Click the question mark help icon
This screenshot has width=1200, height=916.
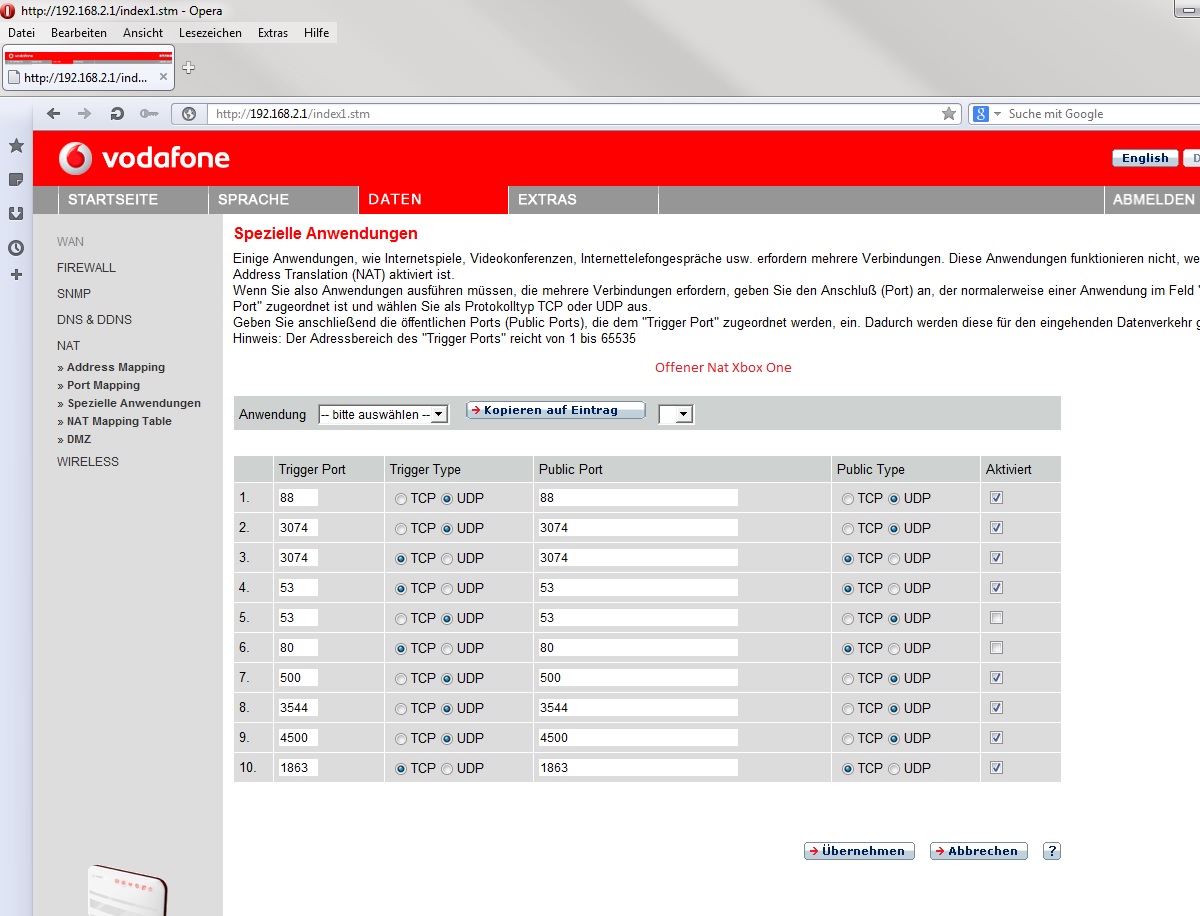coord(1051,851)
